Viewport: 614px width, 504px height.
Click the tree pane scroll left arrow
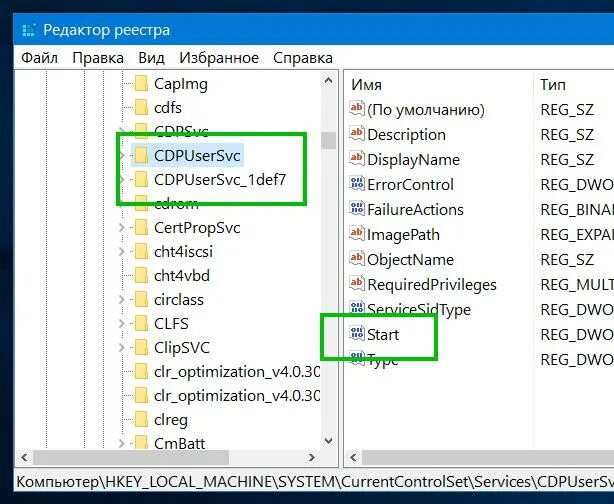24,457
